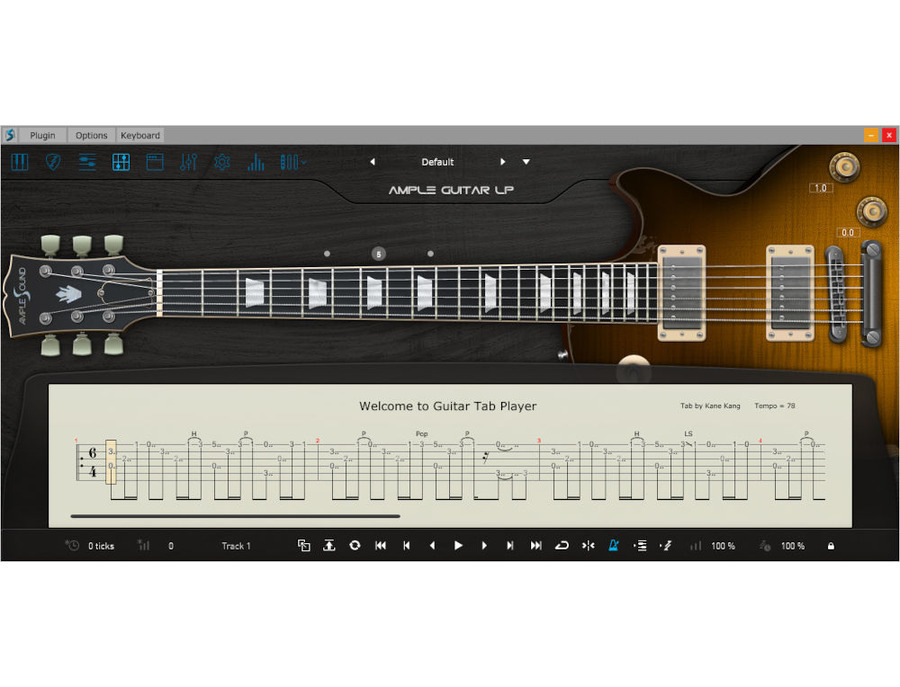Toggle the blue metronome icon
Image resolution: width=900 pixels, height=687 pixels.
tap(613, 545)
